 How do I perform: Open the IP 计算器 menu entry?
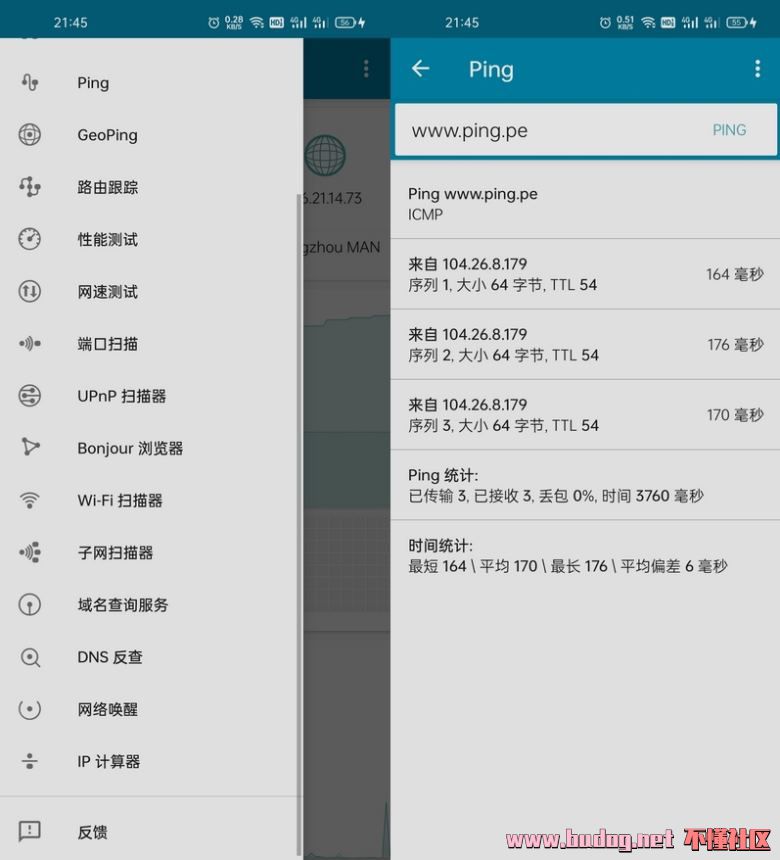(x=108, y=762)
